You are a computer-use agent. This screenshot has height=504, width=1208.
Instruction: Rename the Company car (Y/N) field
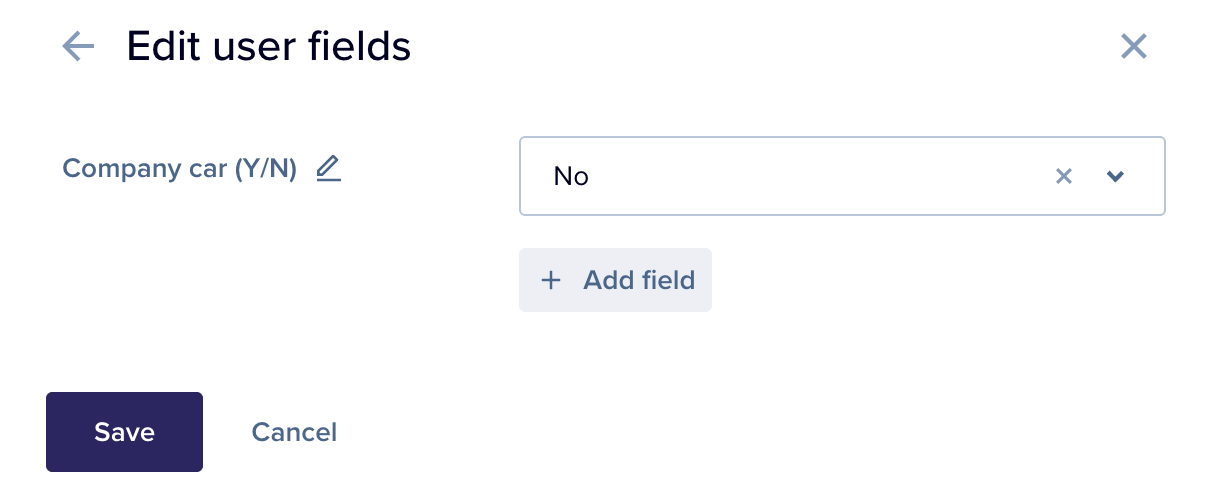click(x=328, y=168)
